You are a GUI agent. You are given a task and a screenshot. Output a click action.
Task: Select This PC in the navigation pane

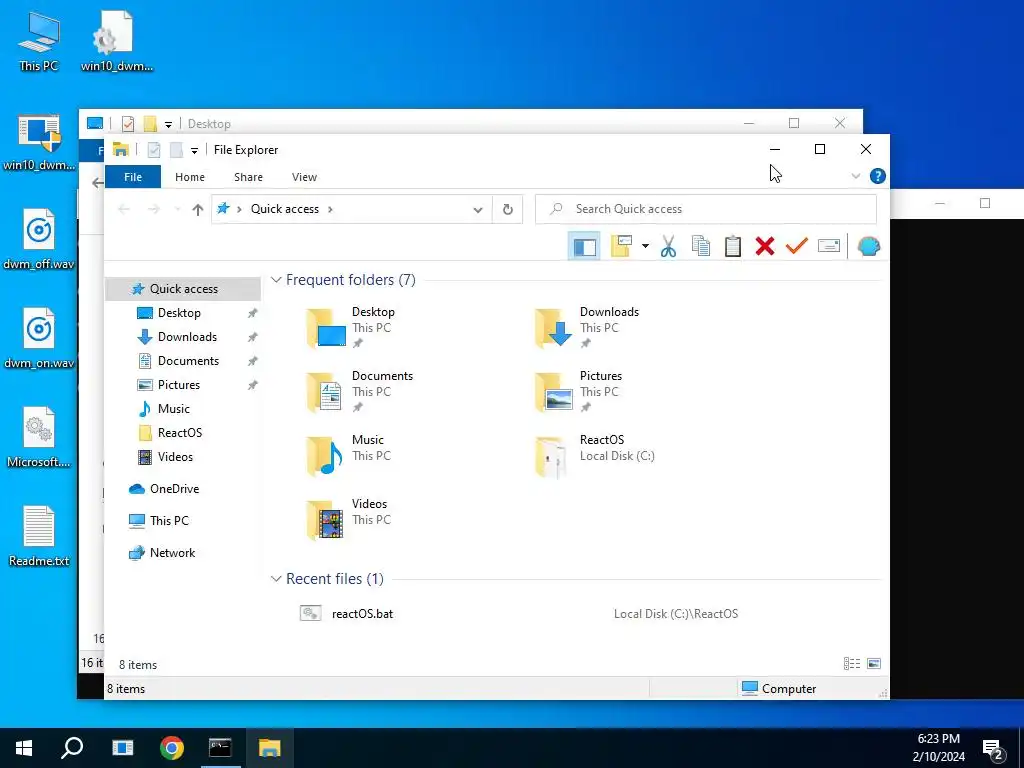pyautogui.click(x=168, y=521)
